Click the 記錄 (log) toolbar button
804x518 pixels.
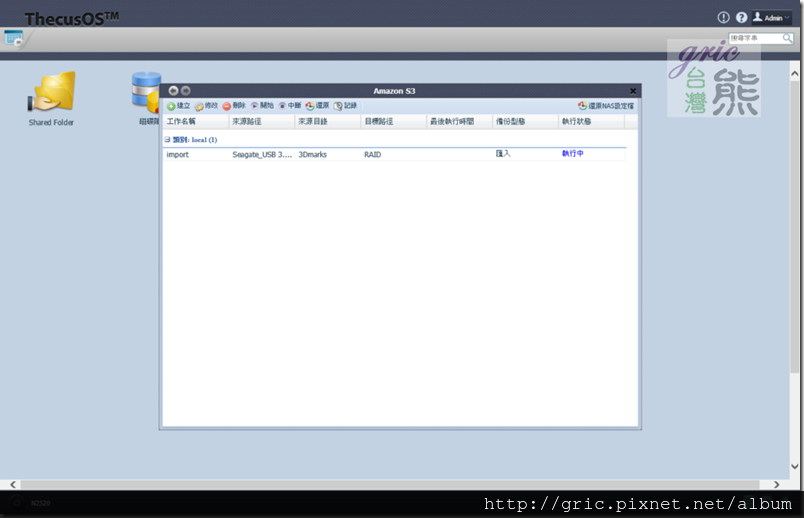point(345,106)
